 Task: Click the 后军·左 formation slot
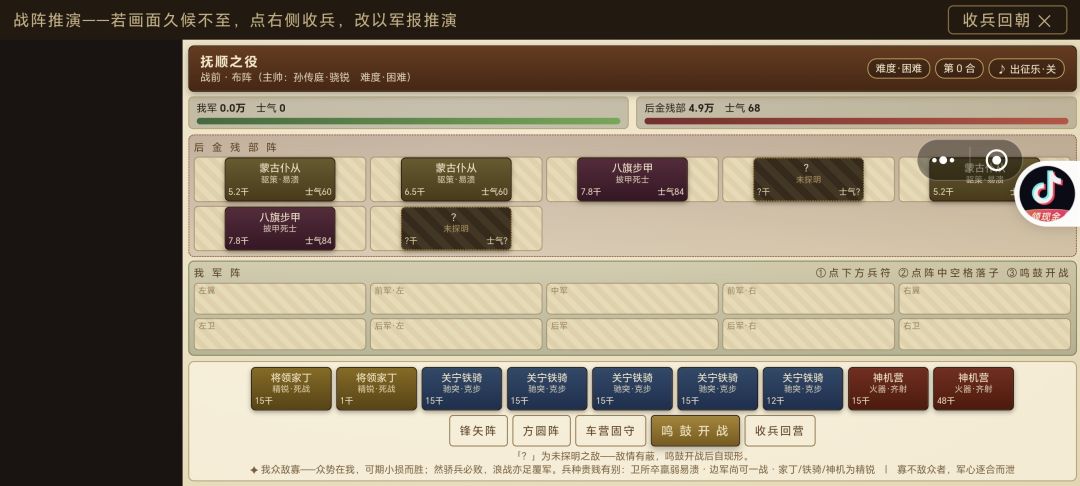click(x=456, y=334)
